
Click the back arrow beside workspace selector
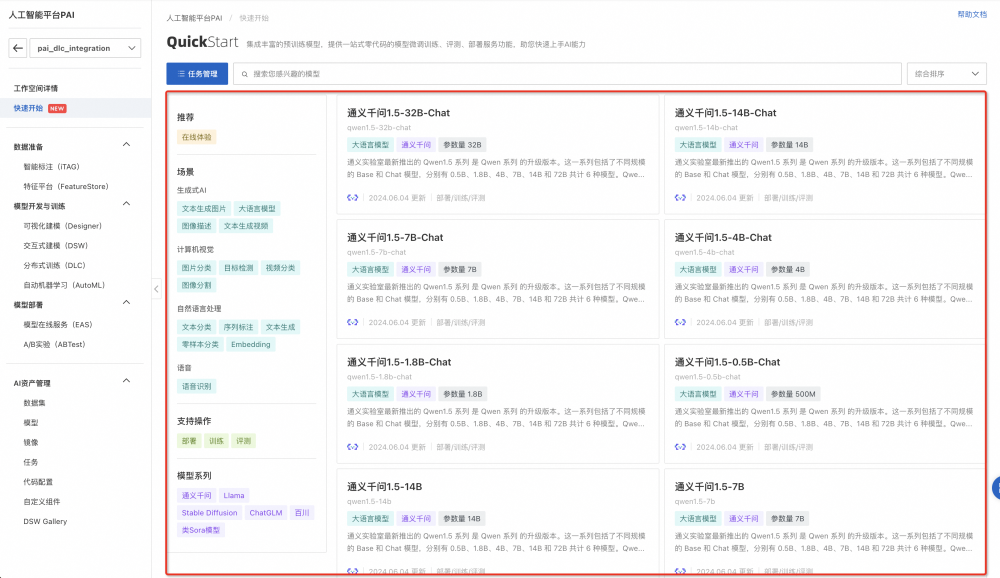pyautogui.click(x=18, y=48)
